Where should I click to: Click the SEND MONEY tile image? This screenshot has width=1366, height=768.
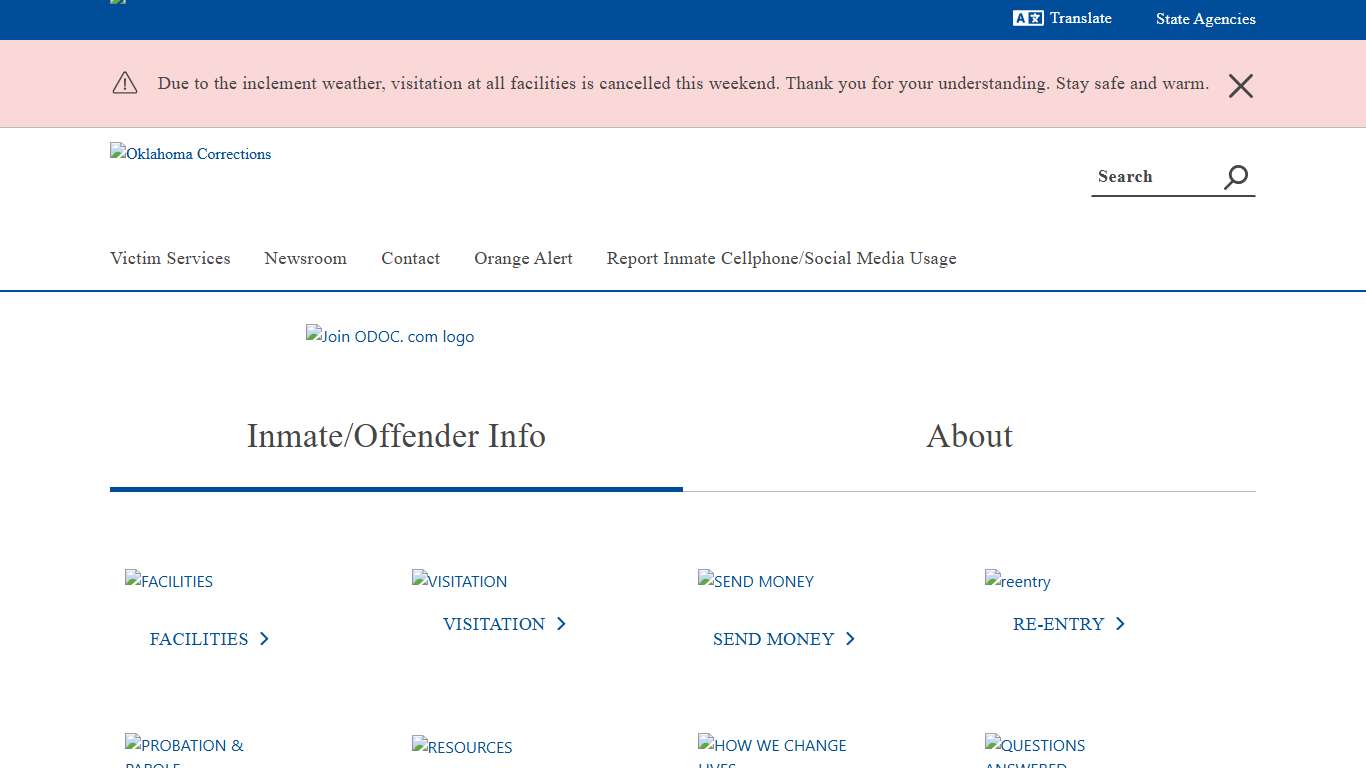755,581
